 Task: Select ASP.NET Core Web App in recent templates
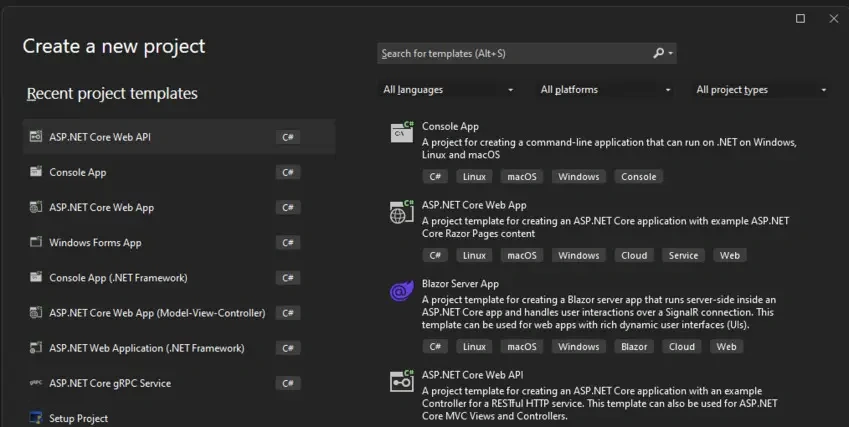179,207
